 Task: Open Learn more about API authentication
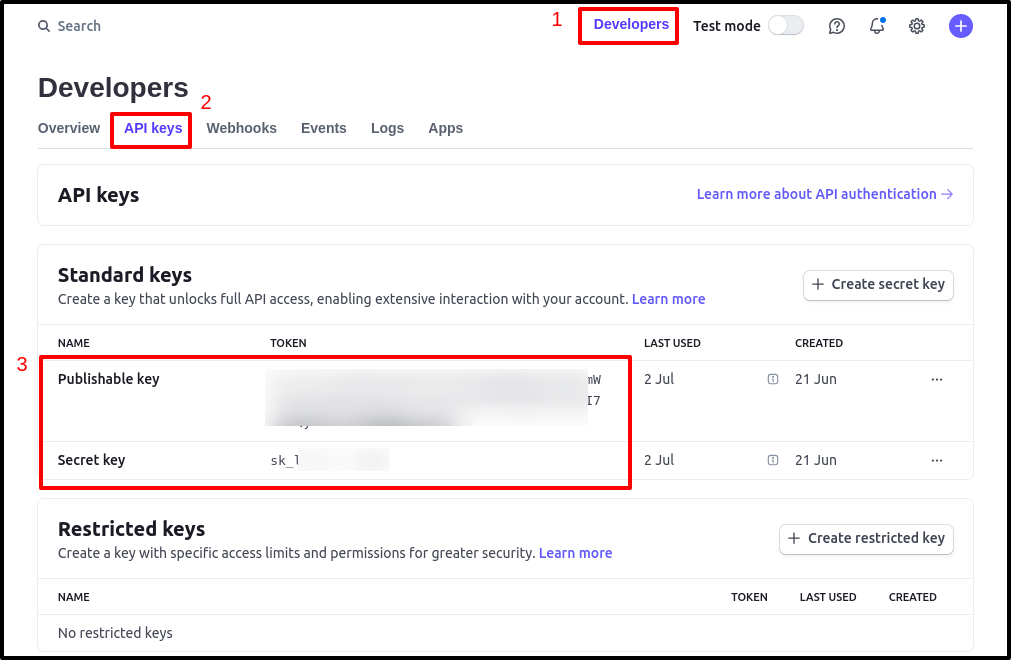pyautogui.click(x=825, y=194)
